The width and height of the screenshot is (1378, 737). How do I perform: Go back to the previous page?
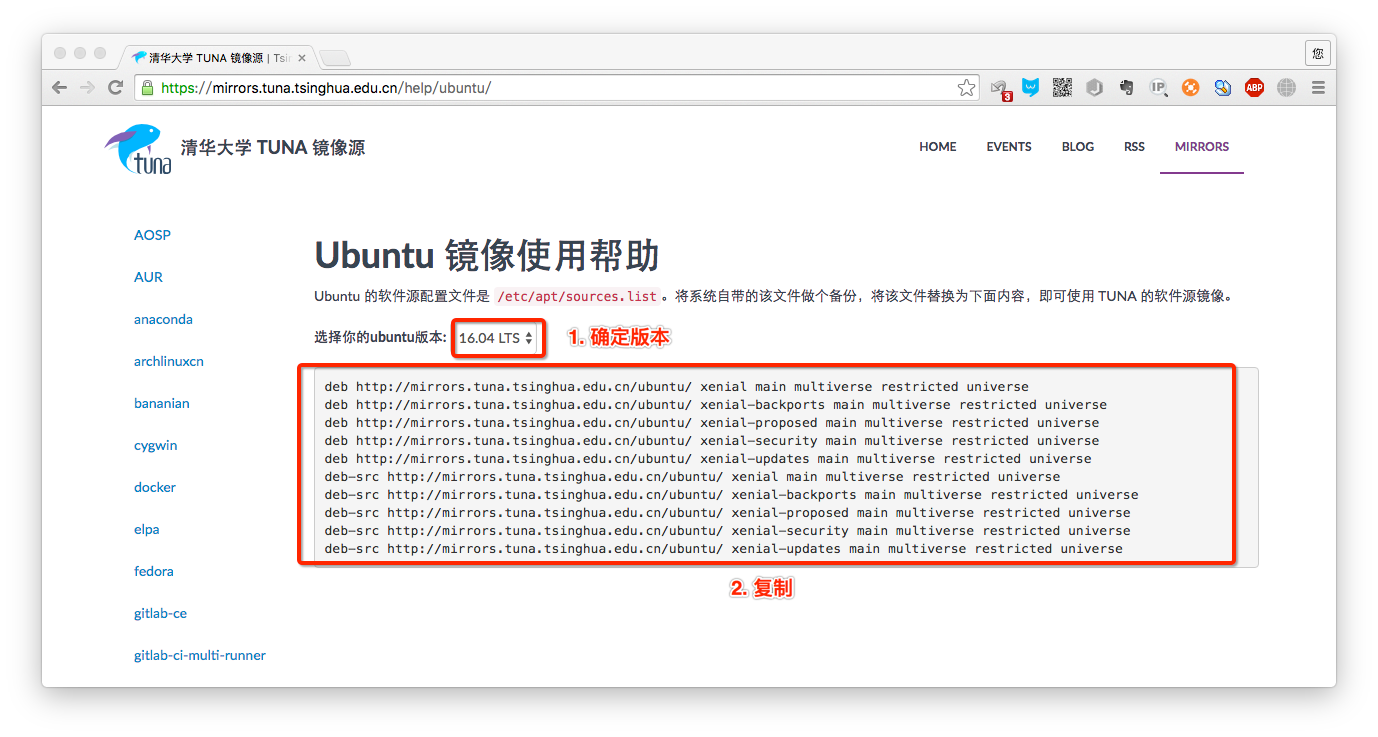click(60, 88)
